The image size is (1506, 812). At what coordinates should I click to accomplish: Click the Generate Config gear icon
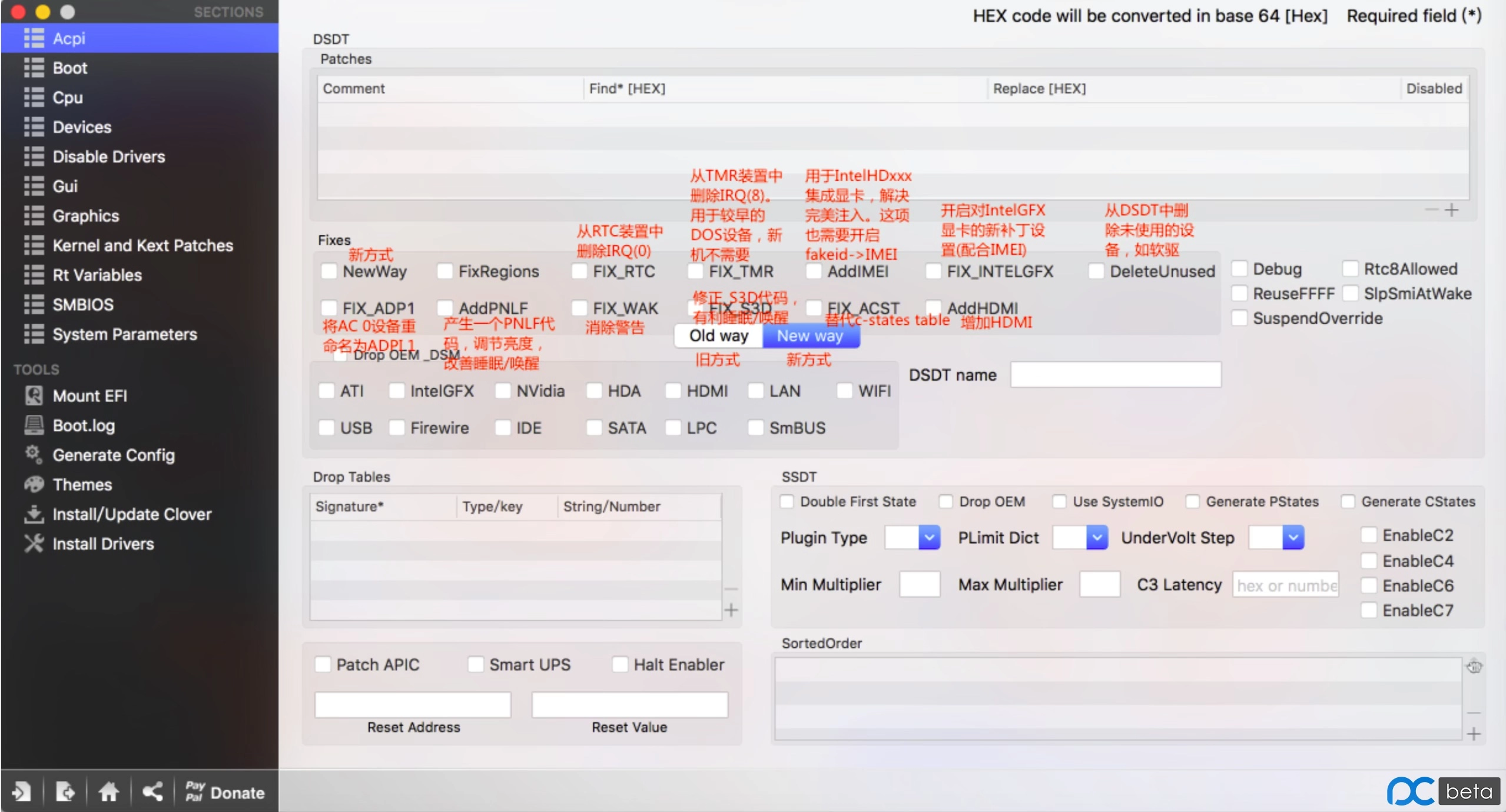[34, 454]
